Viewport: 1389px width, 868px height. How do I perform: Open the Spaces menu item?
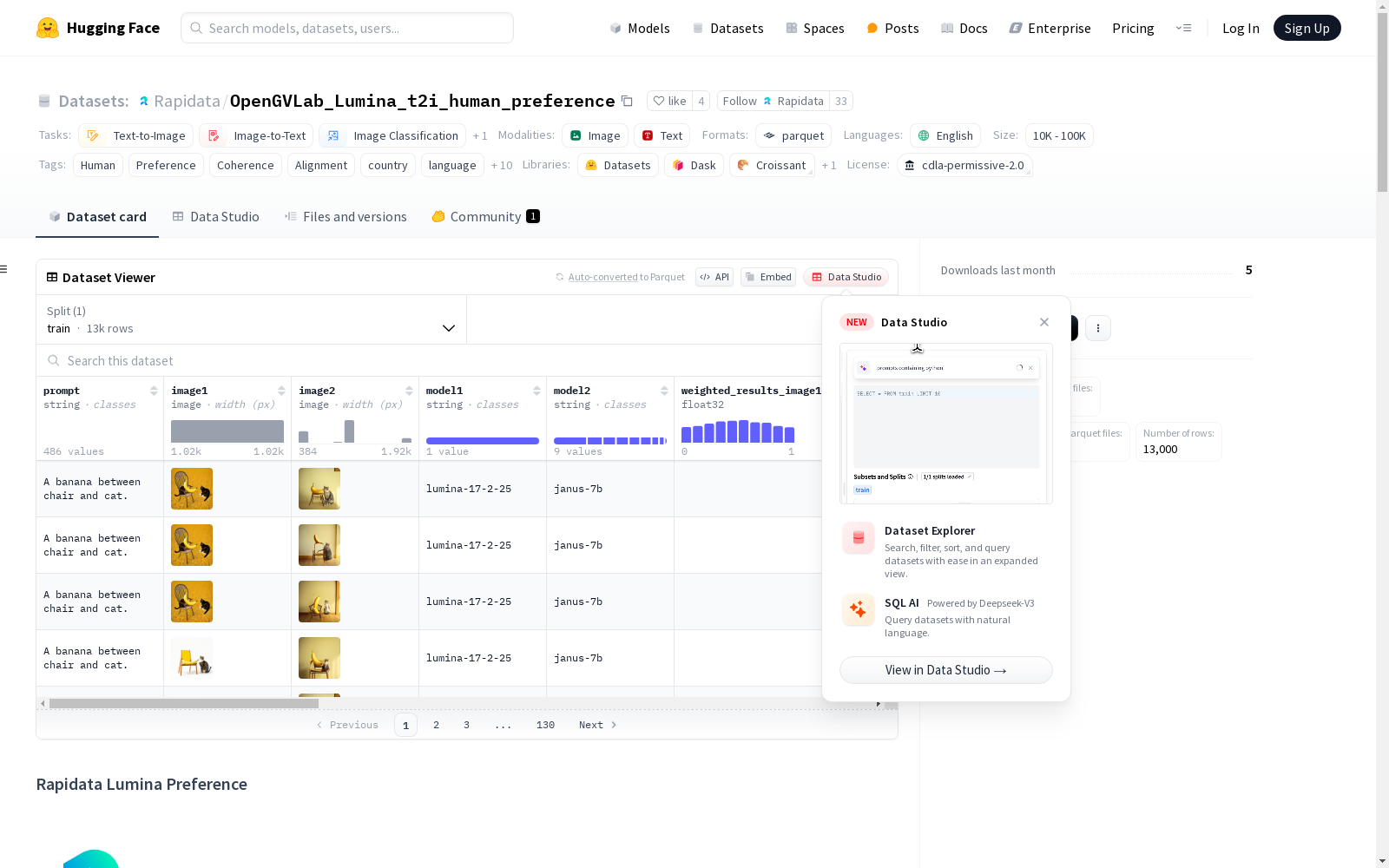815,28
